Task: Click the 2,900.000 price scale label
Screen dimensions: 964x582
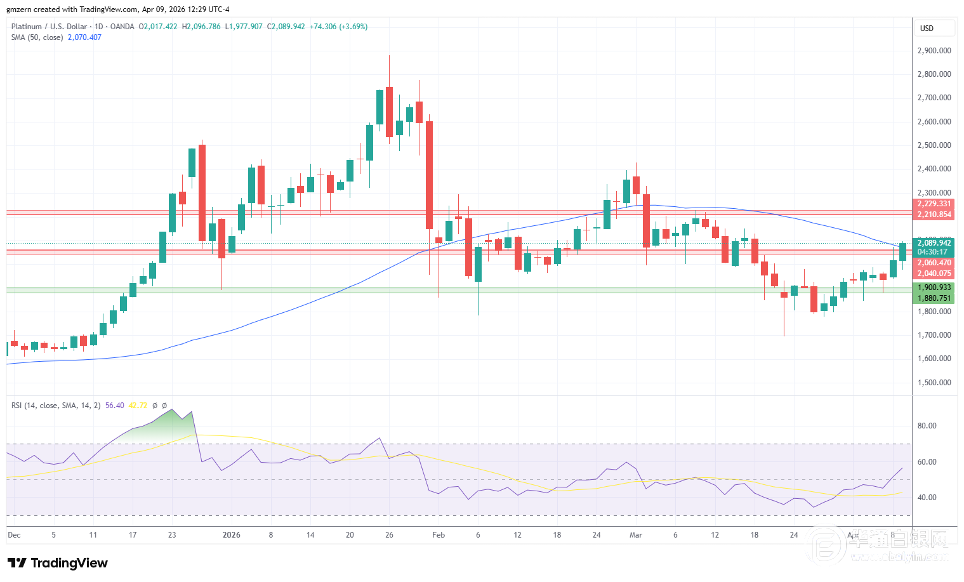Action: [932, 50]
